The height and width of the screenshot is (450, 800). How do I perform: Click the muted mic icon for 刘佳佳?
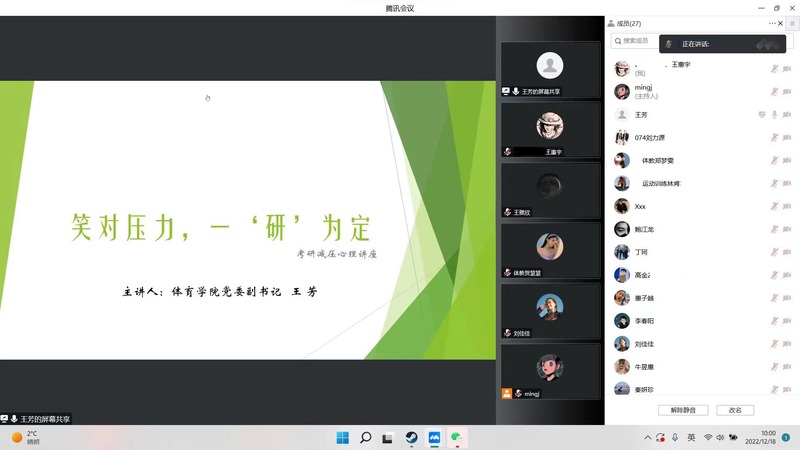773,344
